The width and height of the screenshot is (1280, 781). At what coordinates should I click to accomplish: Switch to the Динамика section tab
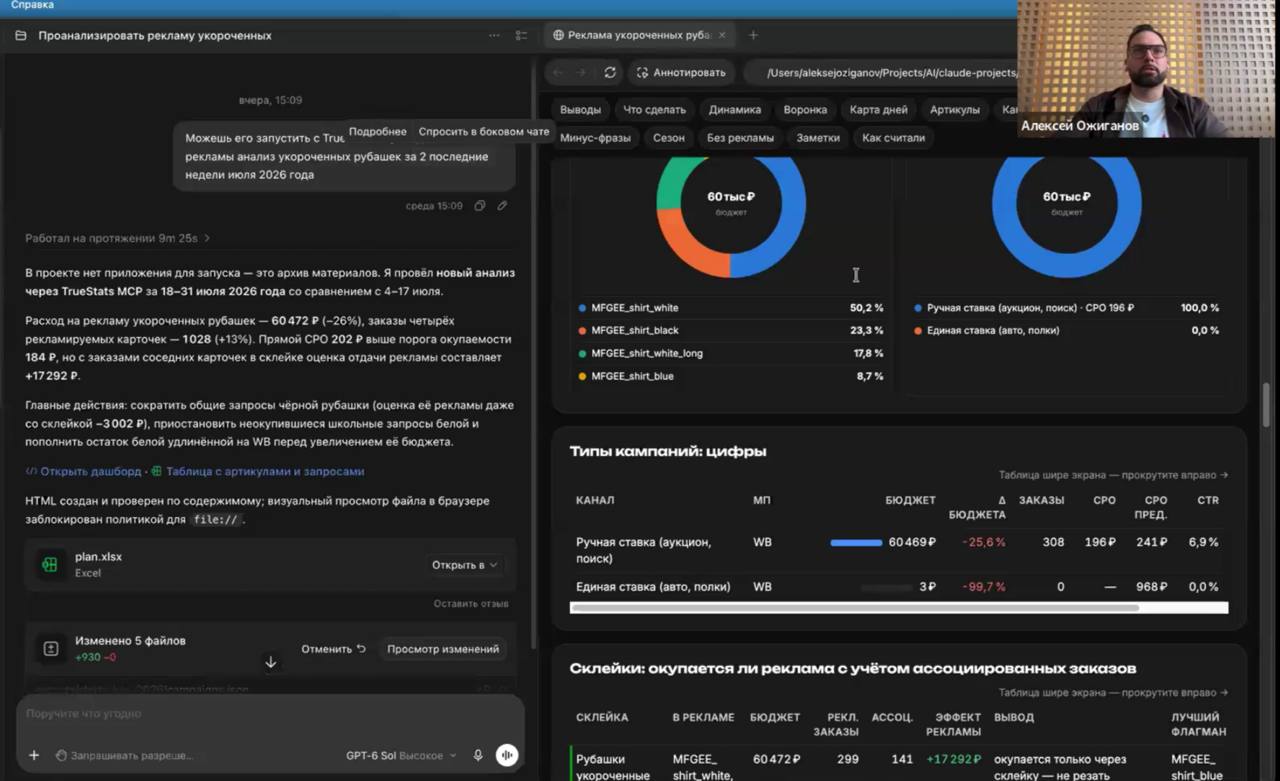pos(735,110)
